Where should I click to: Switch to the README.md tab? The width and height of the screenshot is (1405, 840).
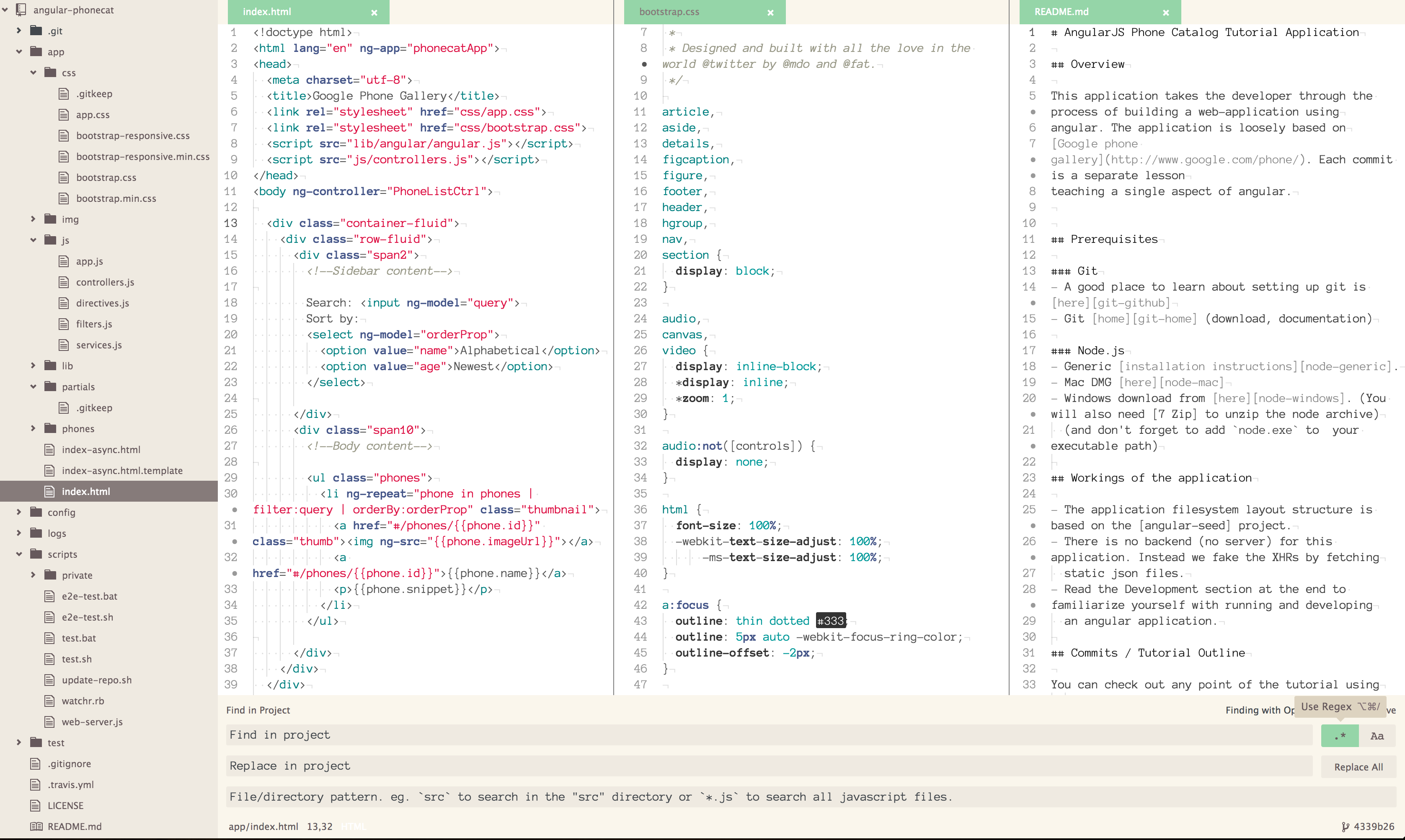1100,12
